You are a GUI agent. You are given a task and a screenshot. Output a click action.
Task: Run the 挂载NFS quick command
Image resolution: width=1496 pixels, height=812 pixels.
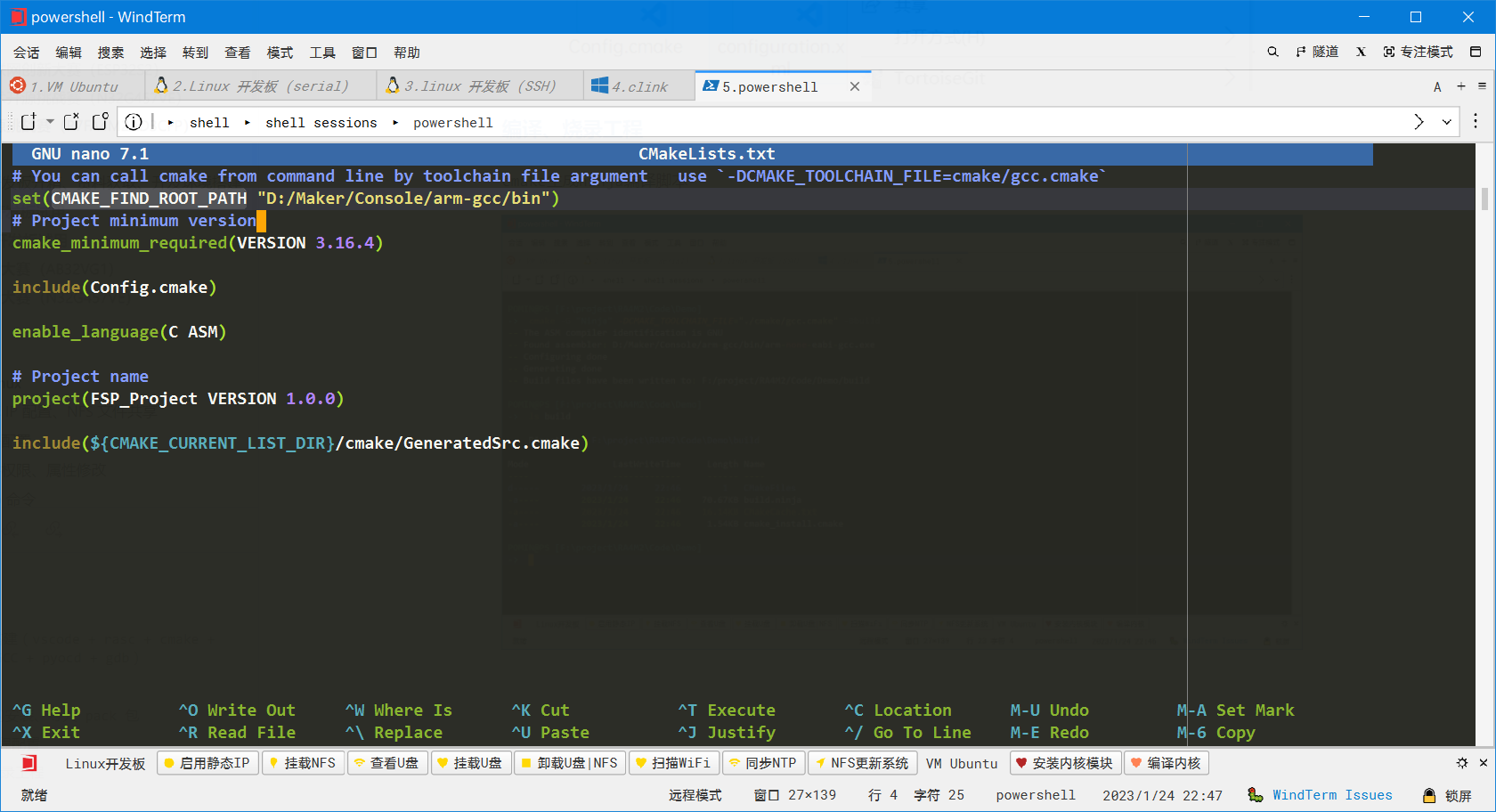303,763
